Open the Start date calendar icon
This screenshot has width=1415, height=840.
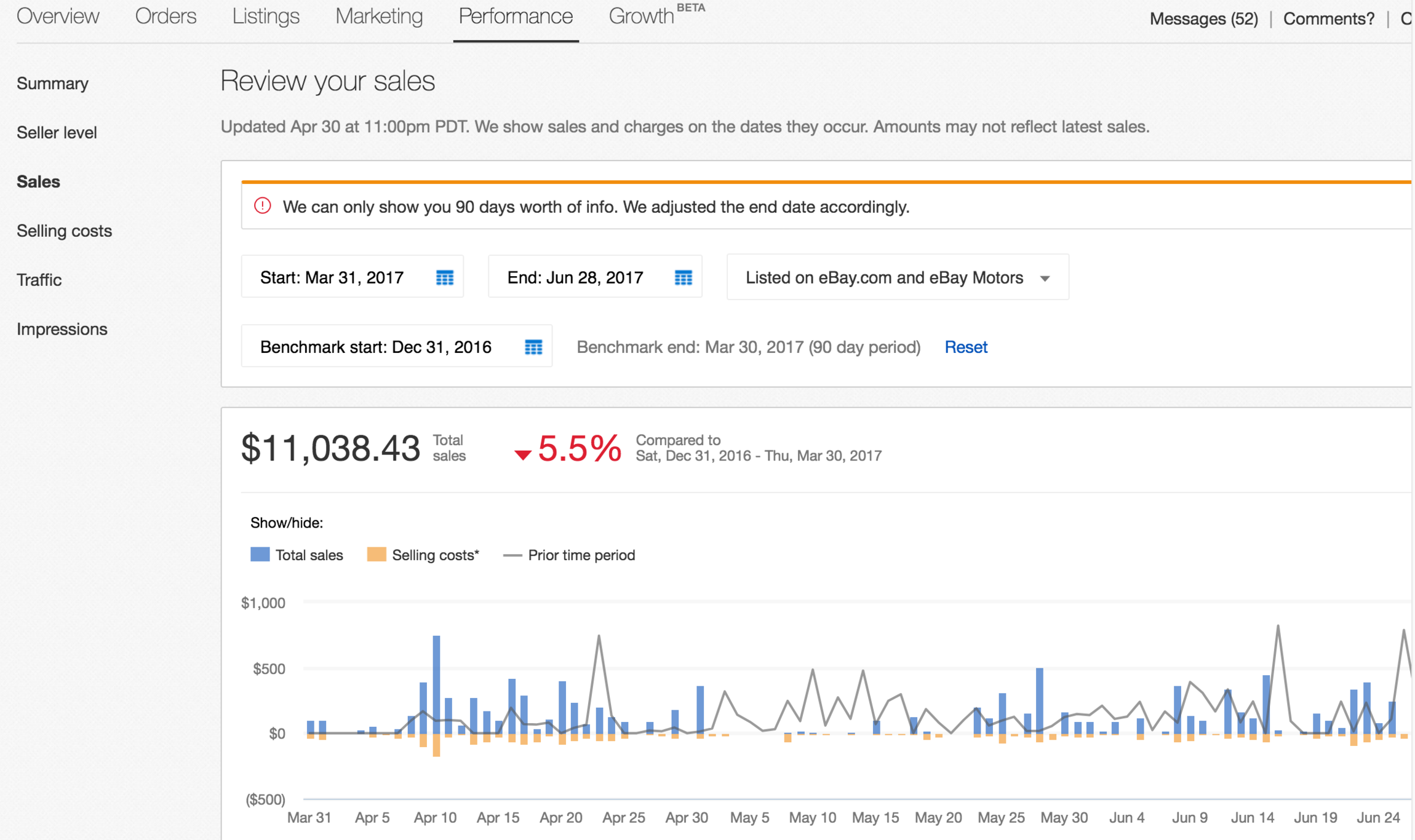(x=444, y=277)
